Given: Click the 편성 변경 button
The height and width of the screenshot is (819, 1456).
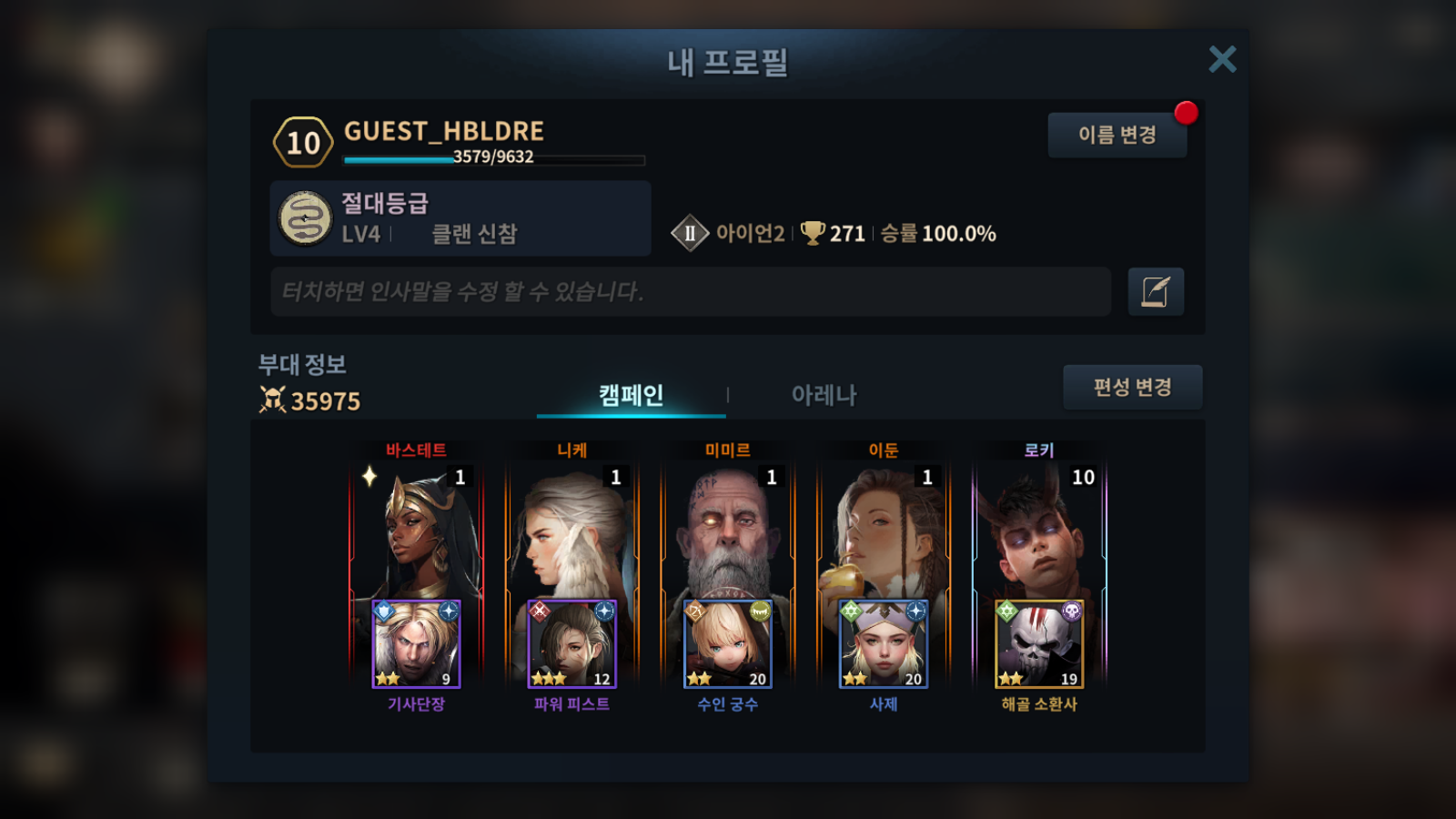Looking at the screenshot, I should (x=1132, y=387).
